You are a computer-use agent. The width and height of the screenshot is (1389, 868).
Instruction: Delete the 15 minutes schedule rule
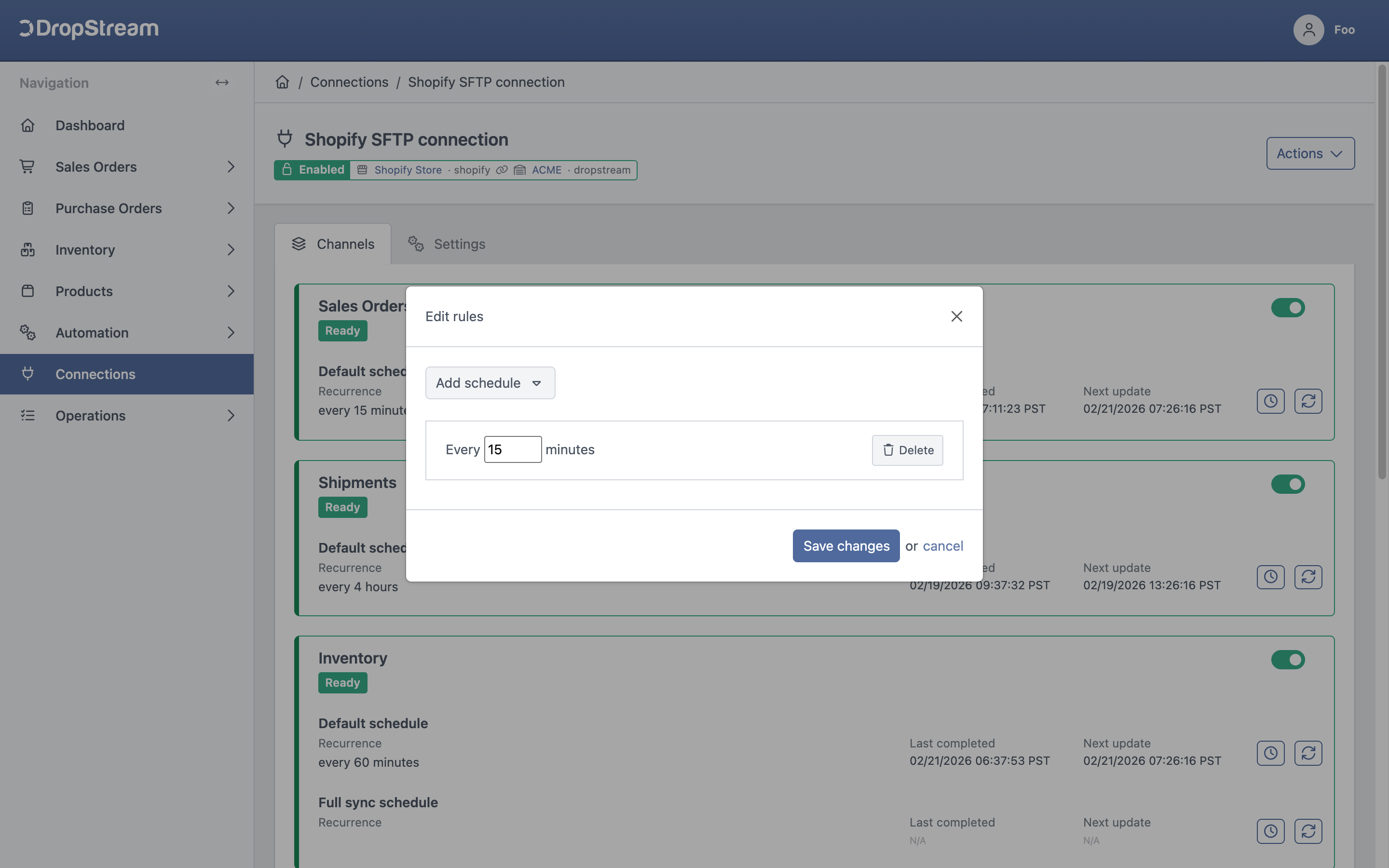click(x=908, y=450)
